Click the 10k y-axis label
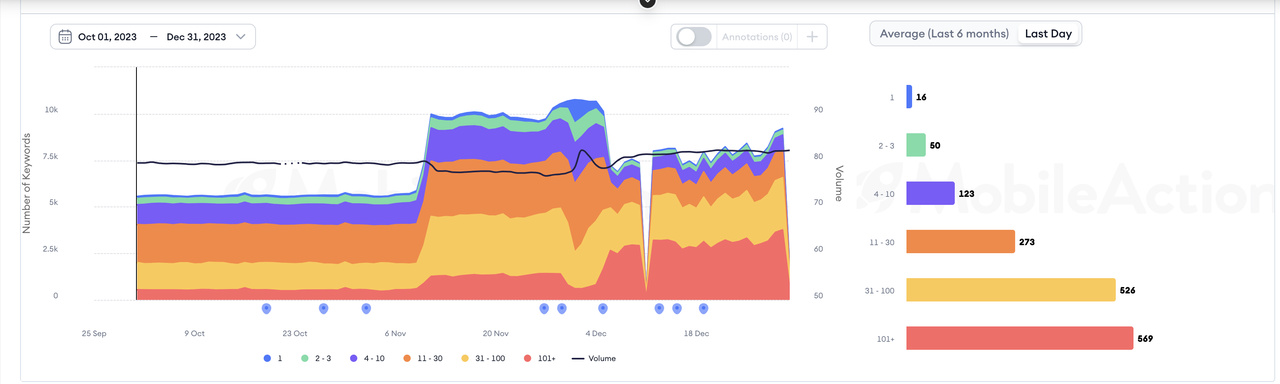This screenshot has height=384, width=1280. (51, 109)
